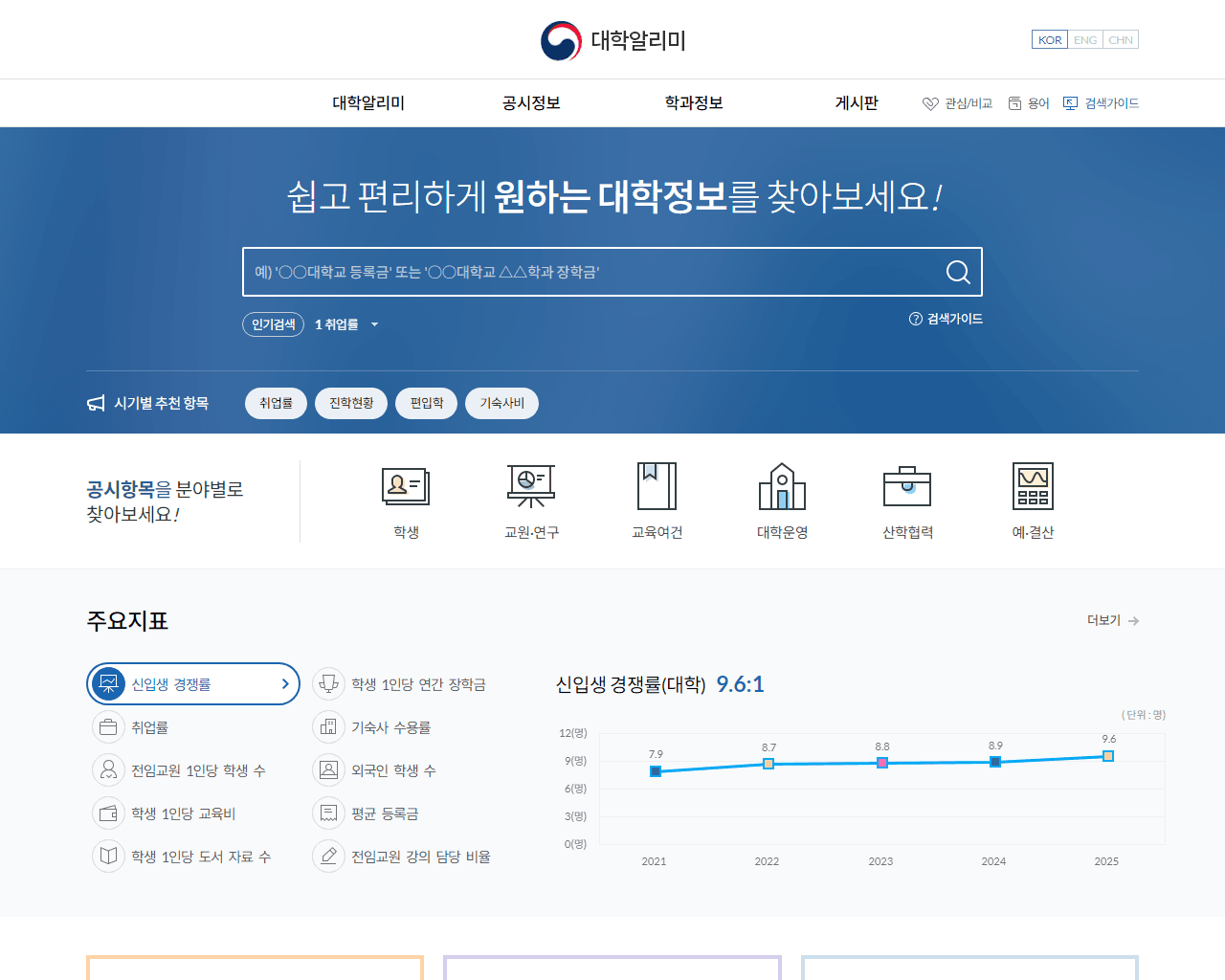Open the 교원·연구 category icon
Viewport: 1225px width, 980px height.
coord(531,485)
